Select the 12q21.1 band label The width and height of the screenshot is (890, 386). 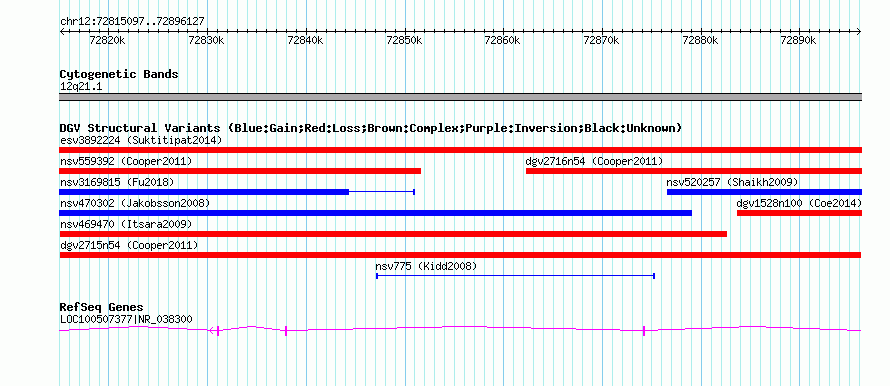pyautogui.click(x=81, y=87)
